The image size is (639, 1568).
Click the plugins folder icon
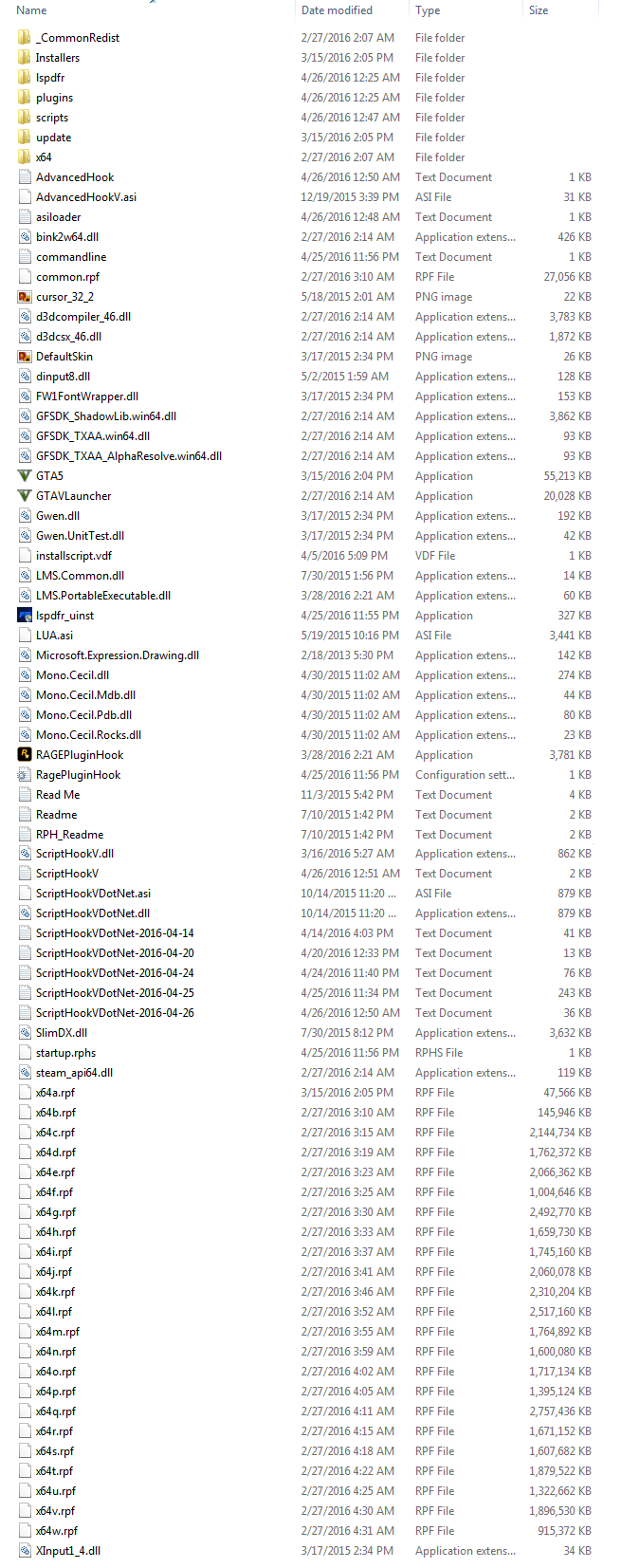pyautogui.click(x=25, y=98)
